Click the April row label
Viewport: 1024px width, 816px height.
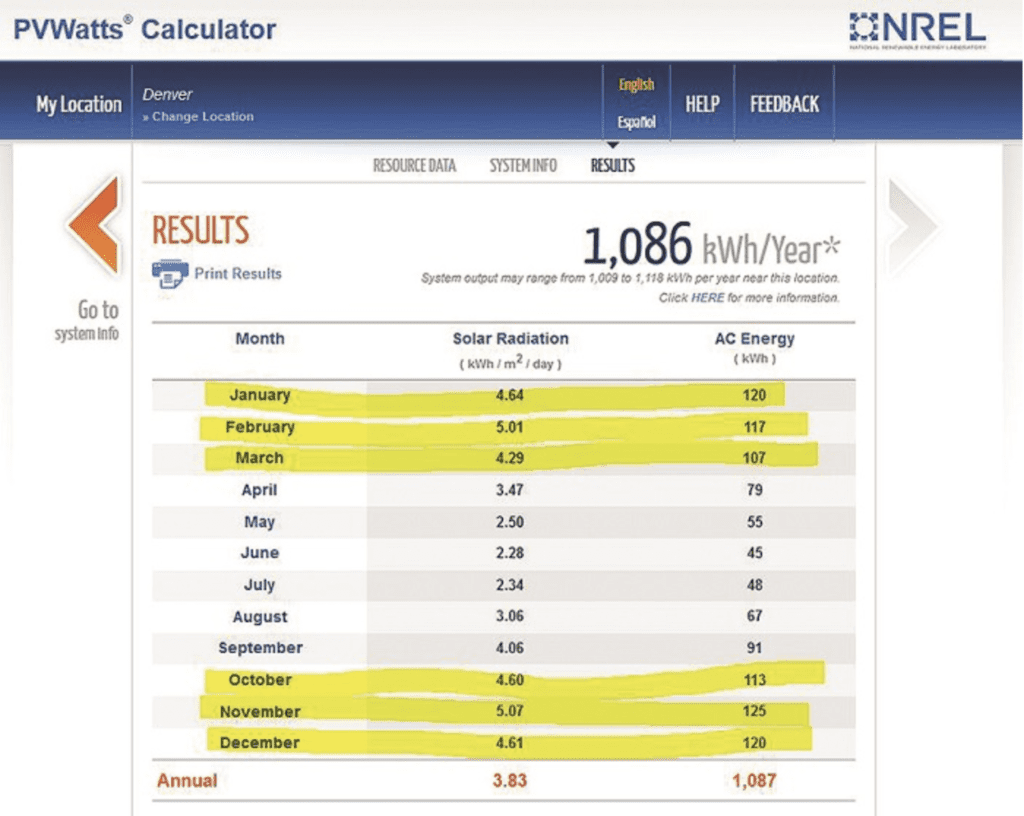pos(259,490)
